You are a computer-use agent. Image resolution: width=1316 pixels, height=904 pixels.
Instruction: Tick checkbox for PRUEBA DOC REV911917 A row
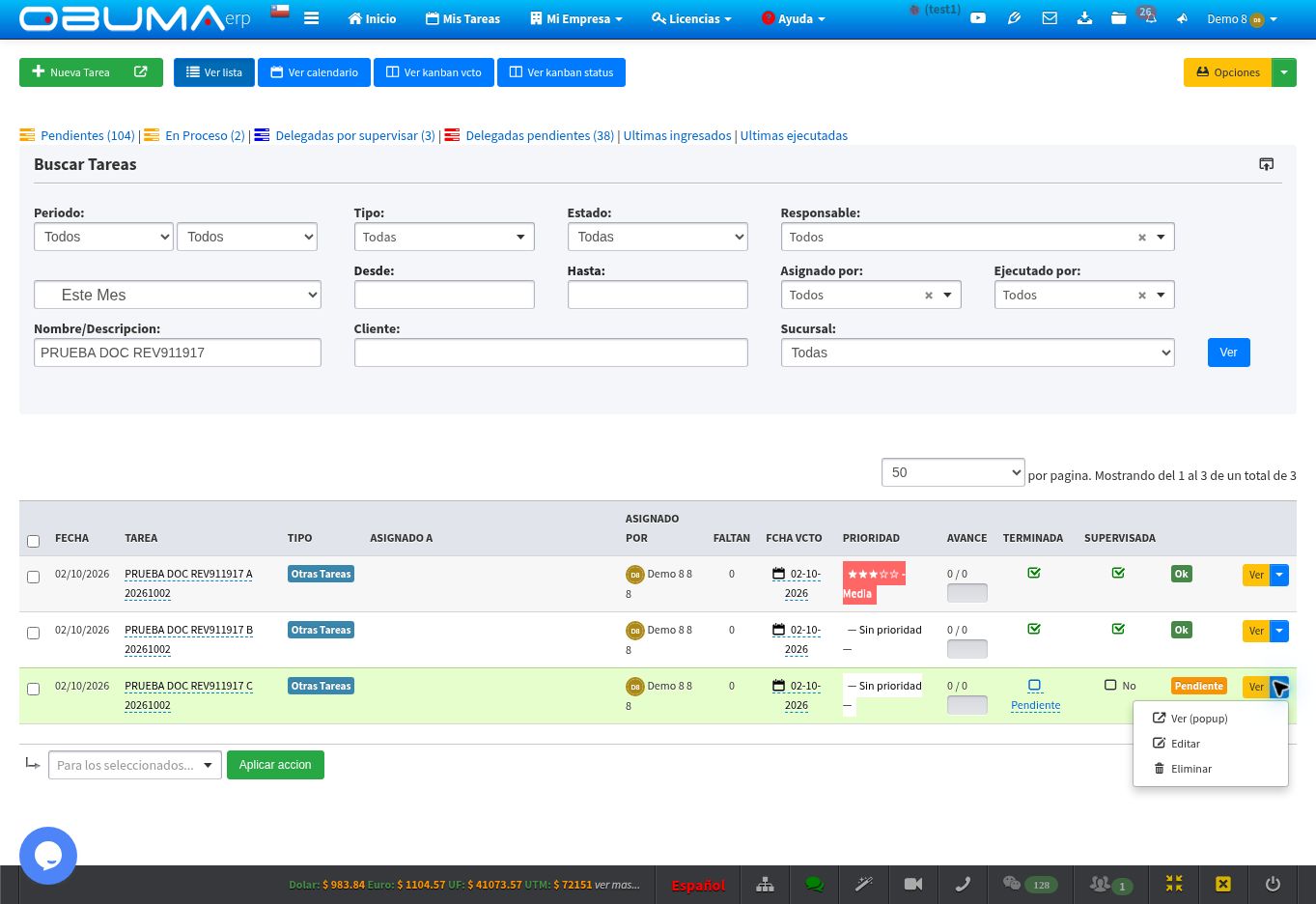point(33,577)
